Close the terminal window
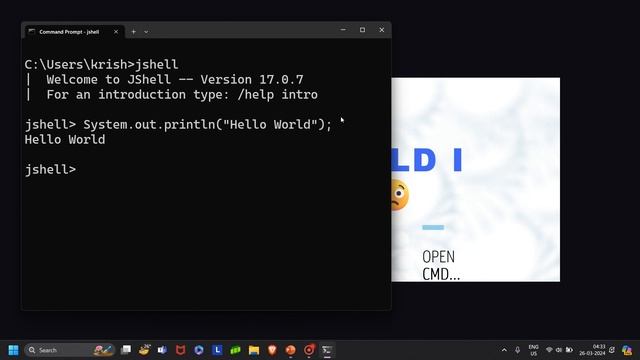Screen dimensions: 640x360 tap(382, 30)
